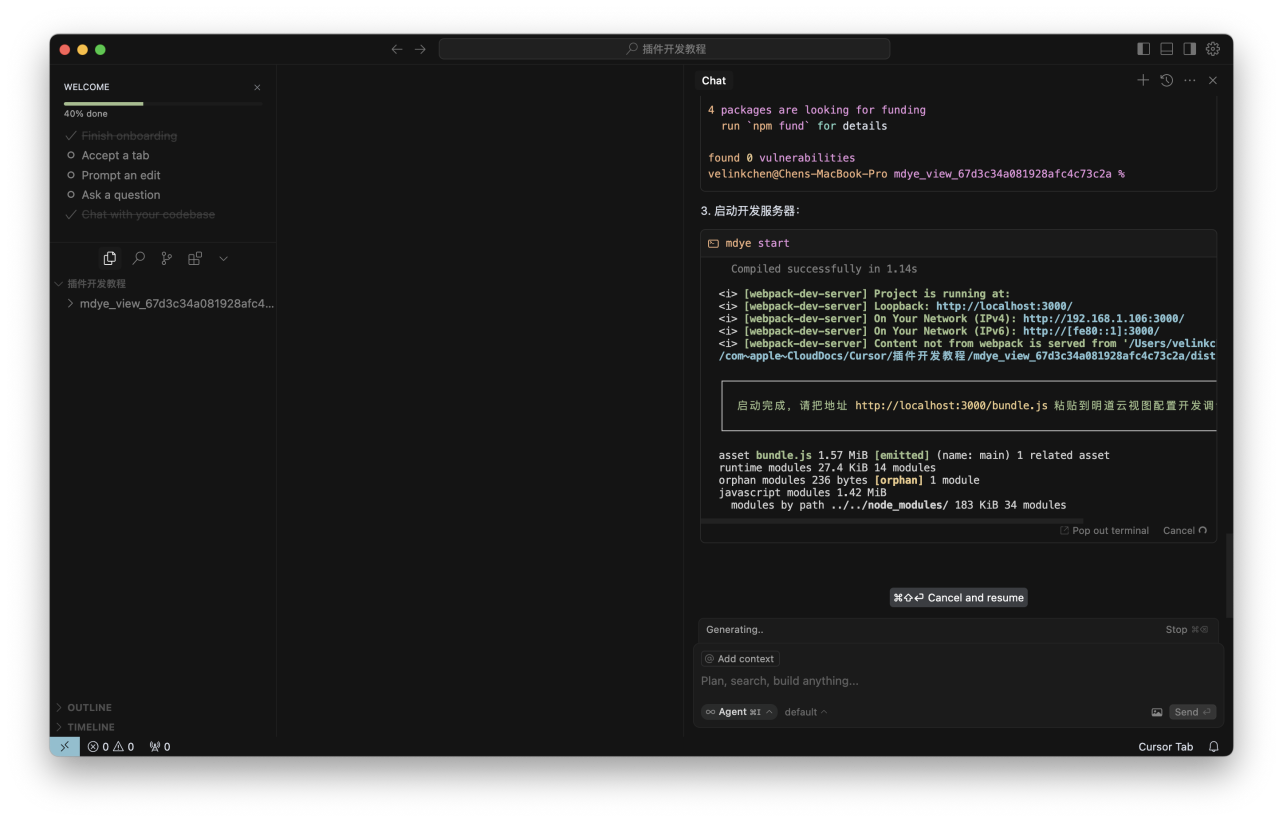Open Cursor settings gear icon
The image size is (1283, 822).
[x=1213, y=49]
